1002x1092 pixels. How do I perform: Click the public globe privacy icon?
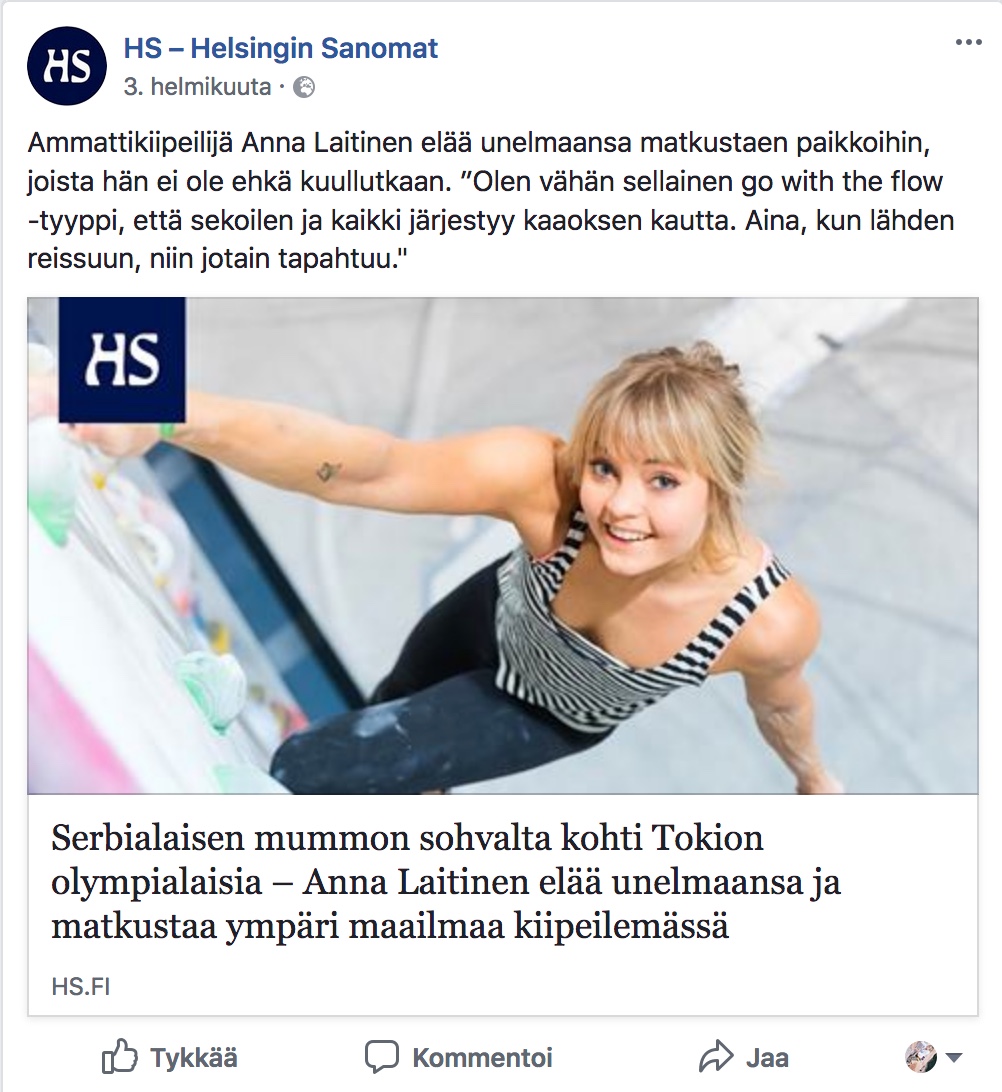coord(304,88)
